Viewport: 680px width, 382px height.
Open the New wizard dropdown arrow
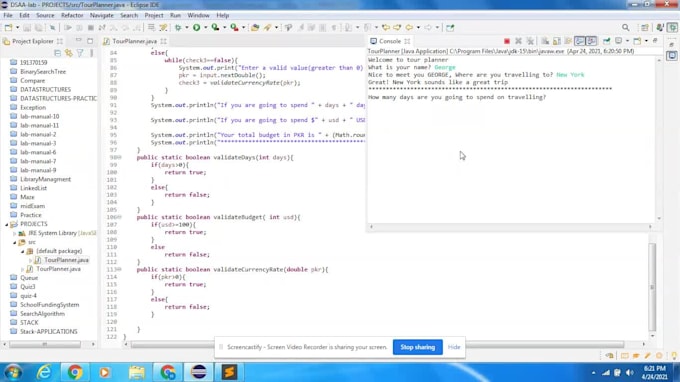(x=17, y=27)
